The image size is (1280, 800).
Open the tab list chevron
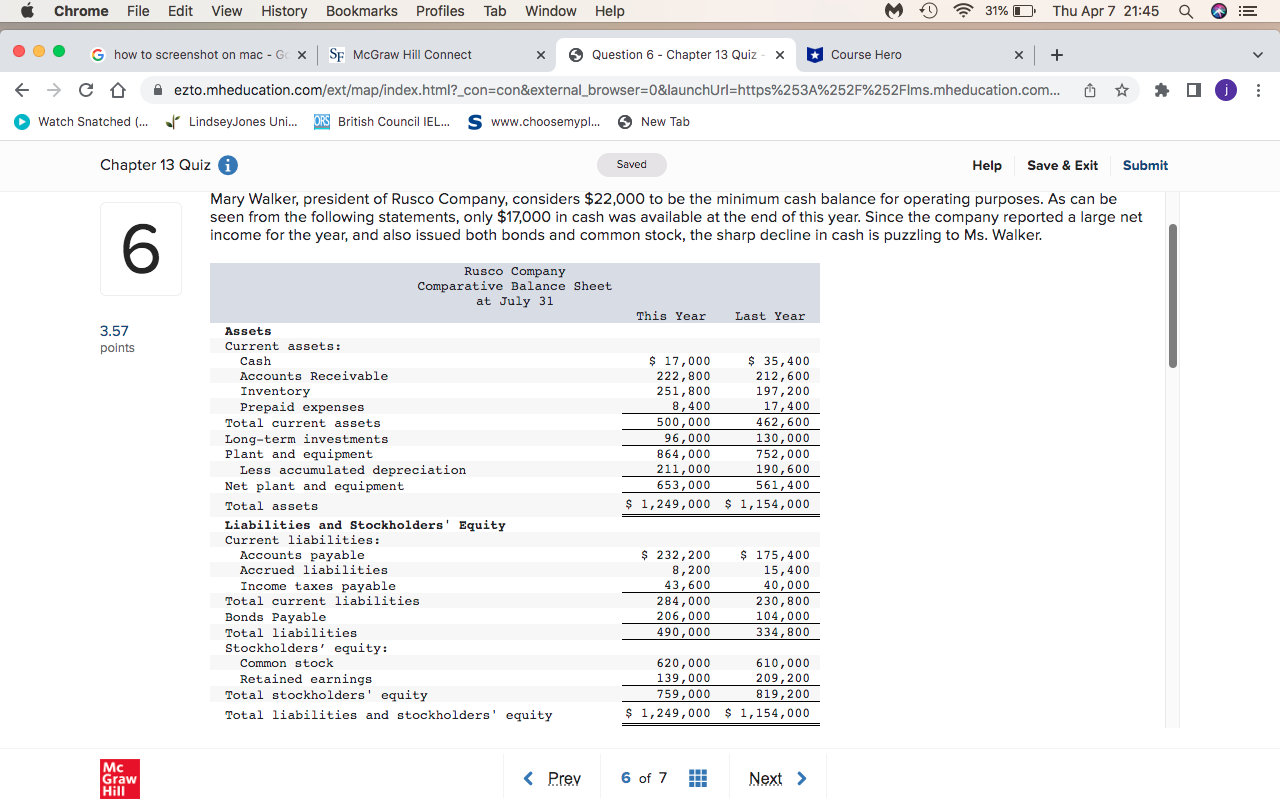[1258, 55]
